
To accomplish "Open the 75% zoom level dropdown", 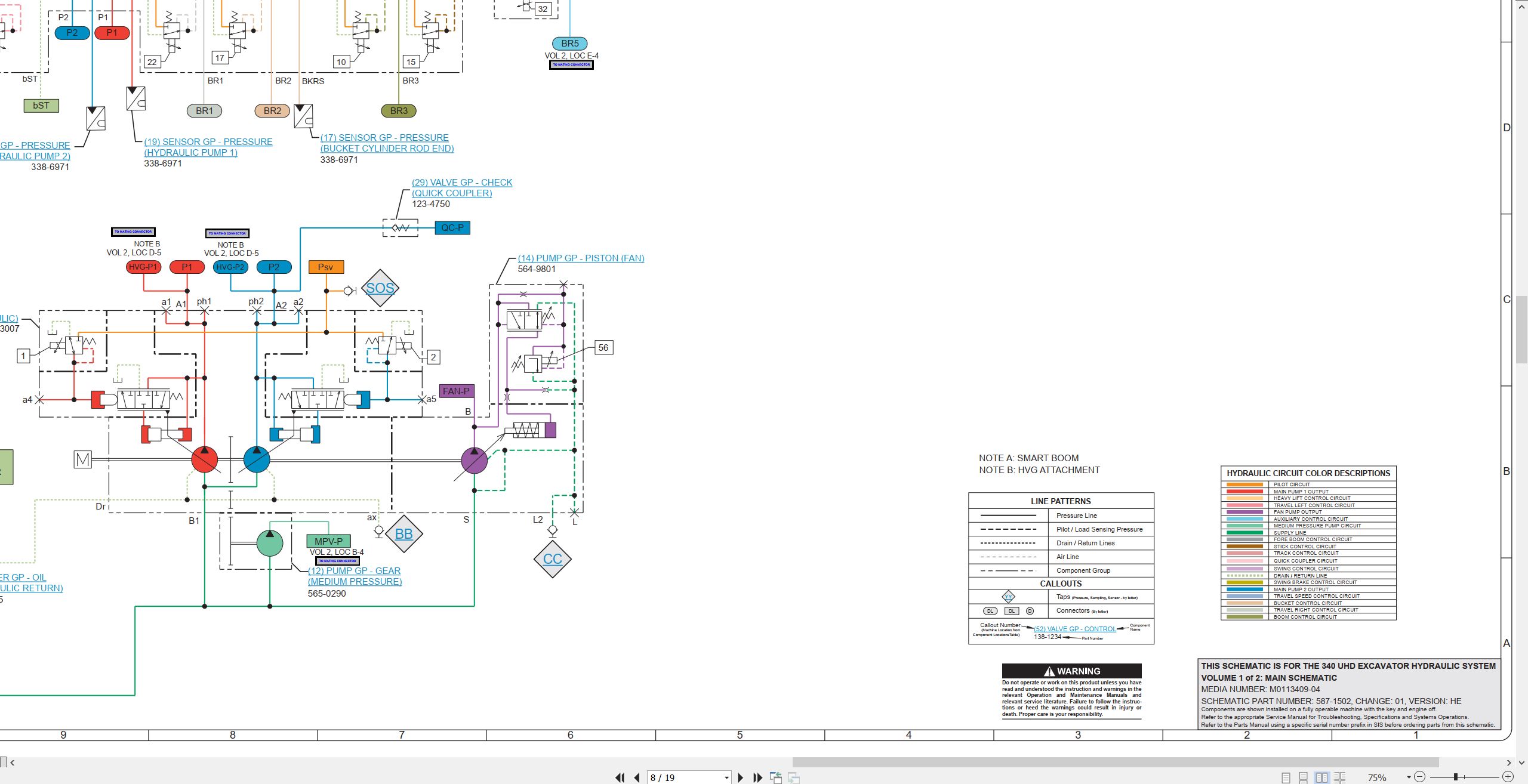I will pos(1409,777).
